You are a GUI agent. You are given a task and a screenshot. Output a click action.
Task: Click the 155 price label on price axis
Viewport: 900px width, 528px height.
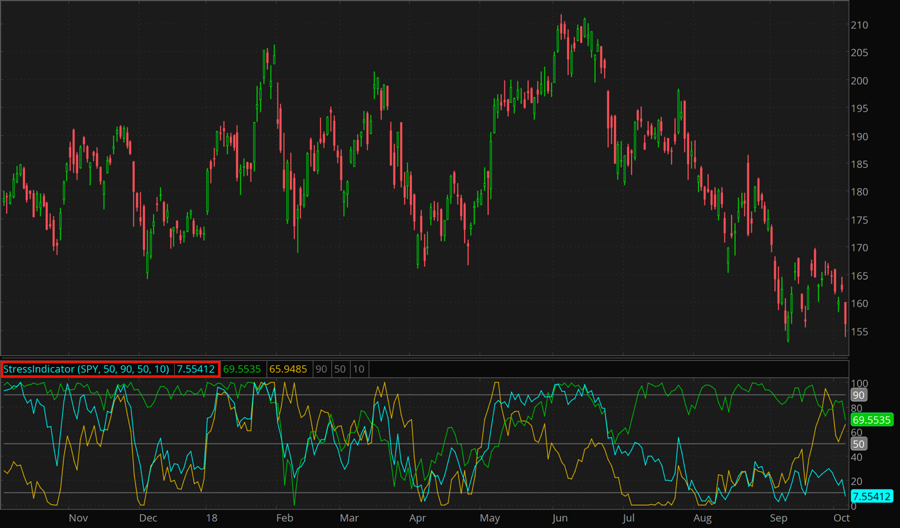click(x=859, y=332)
